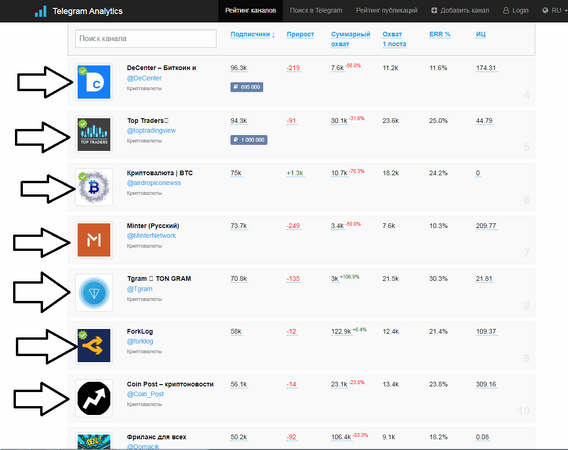The height and width of the screenshot is (450, 568).
Task: Switch to the Рейтинг каналов tab
Action: coord(250,11)
